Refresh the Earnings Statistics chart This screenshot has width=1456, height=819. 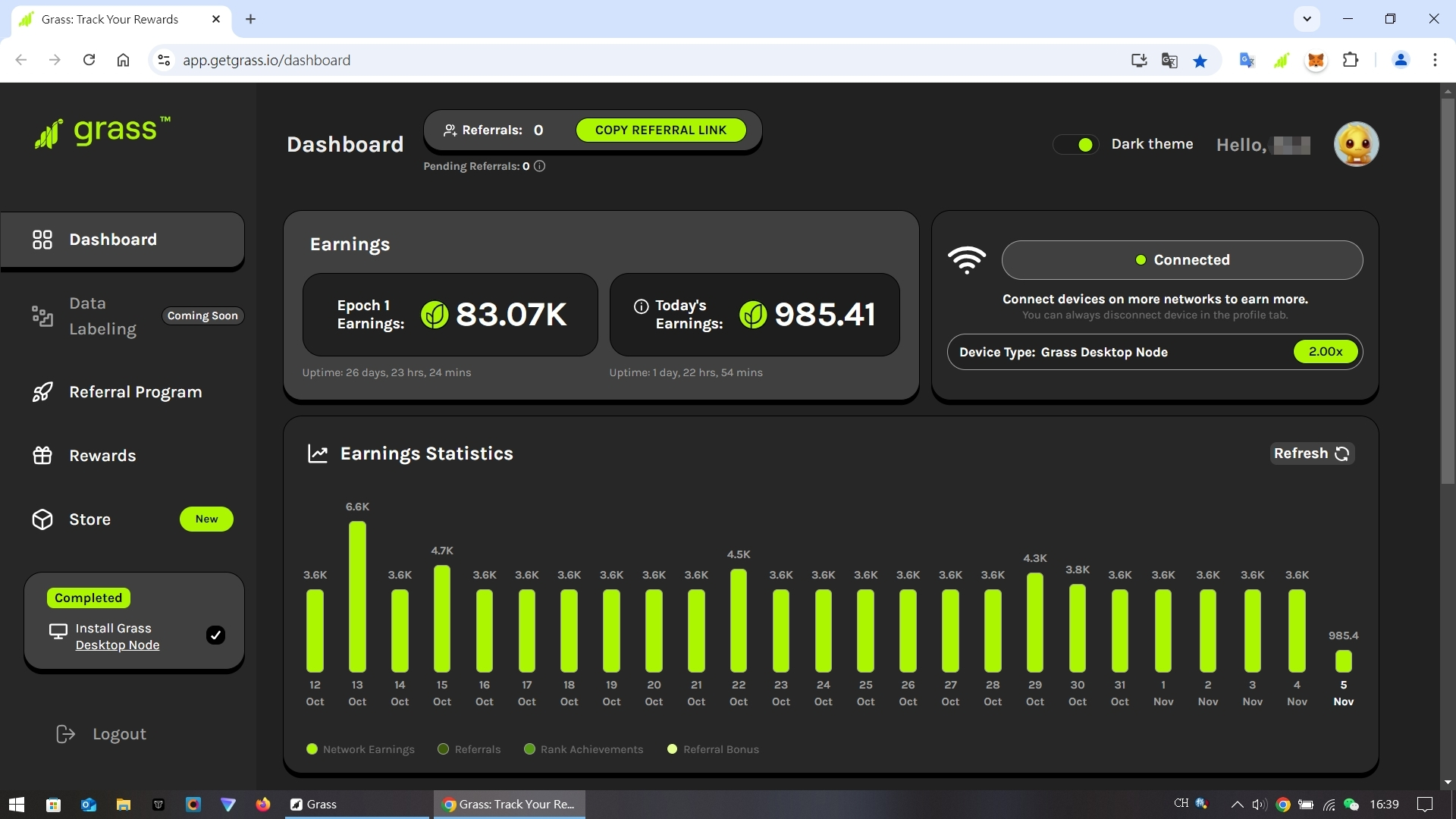click(1312, 453)
